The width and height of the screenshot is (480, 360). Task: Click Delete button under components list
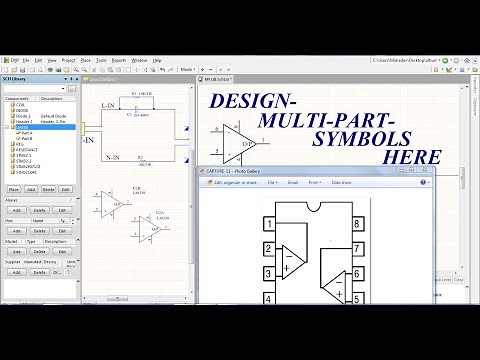tap(48, 189)
